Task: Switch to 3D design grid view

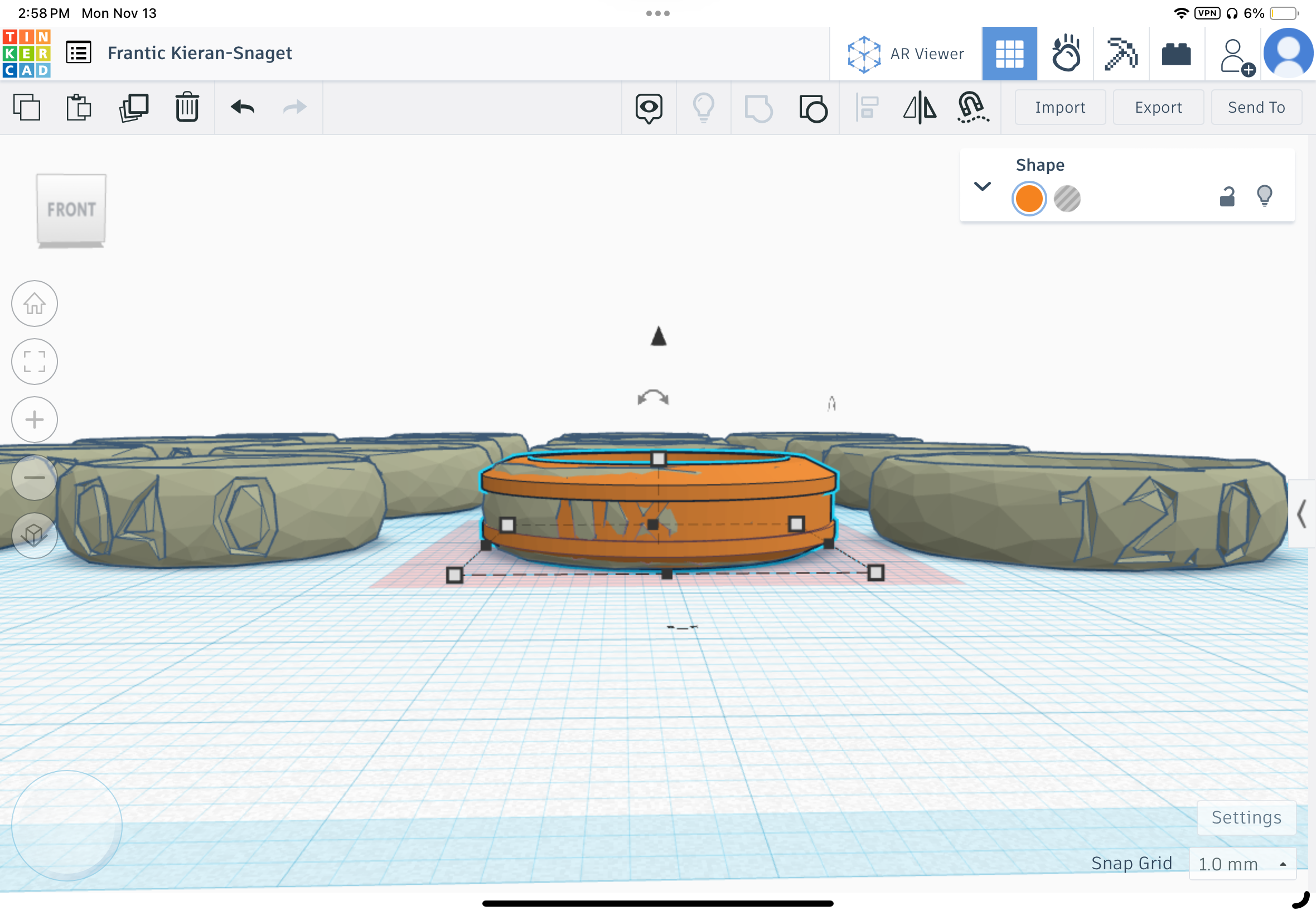Action: (x=1009, y=54)
